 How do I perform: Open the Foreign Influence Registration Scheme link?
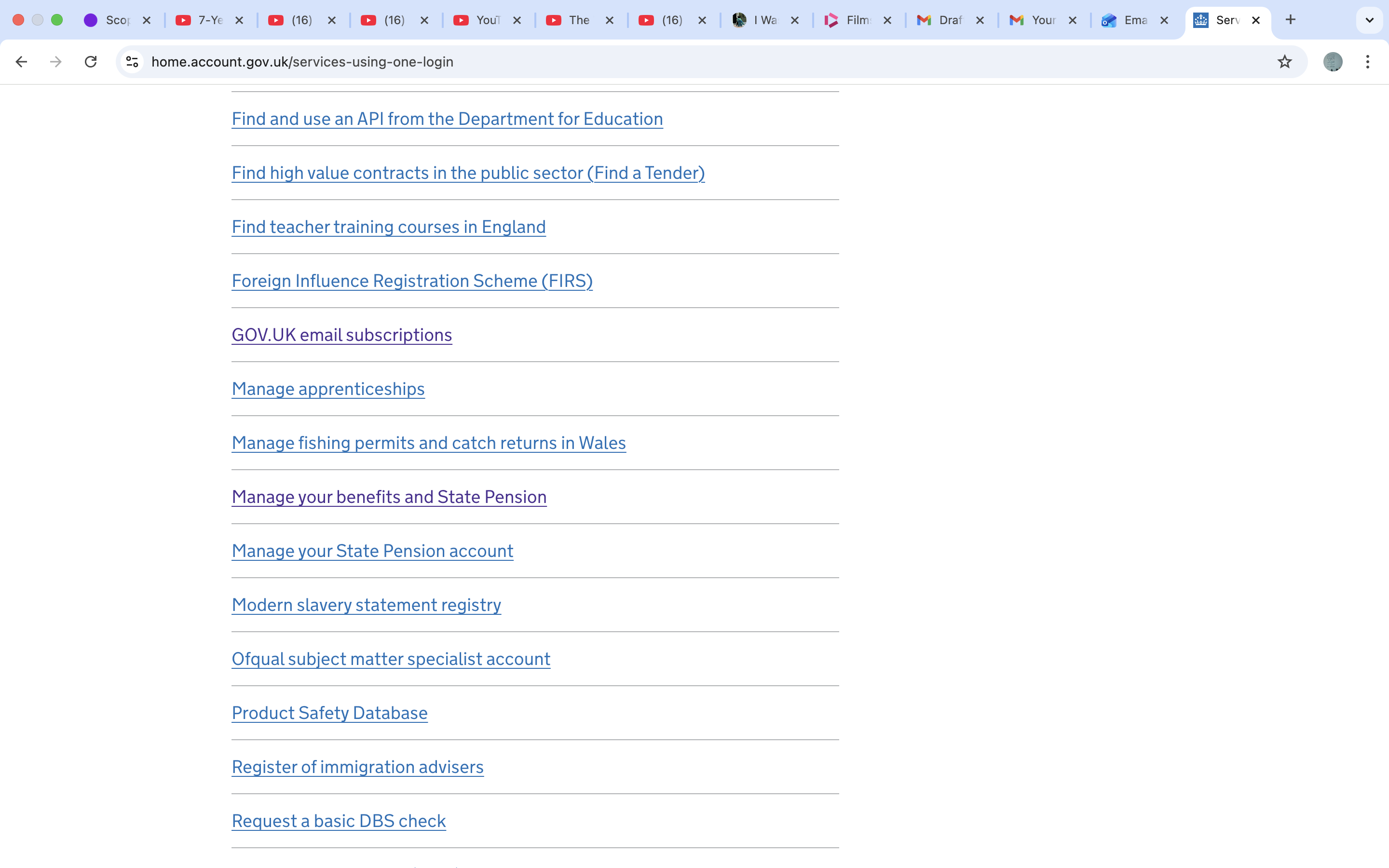[412, 281]
